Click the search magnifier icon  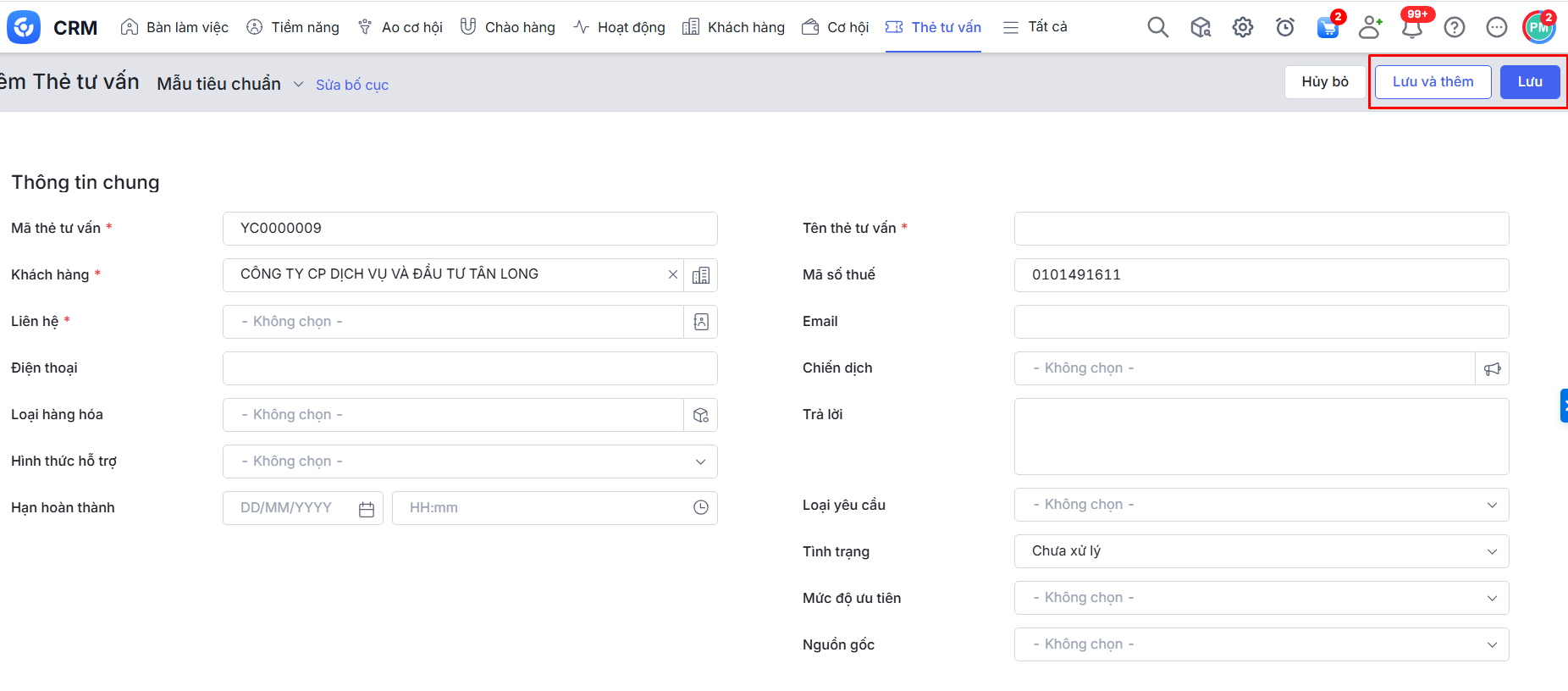click(x=1157, y=28)
